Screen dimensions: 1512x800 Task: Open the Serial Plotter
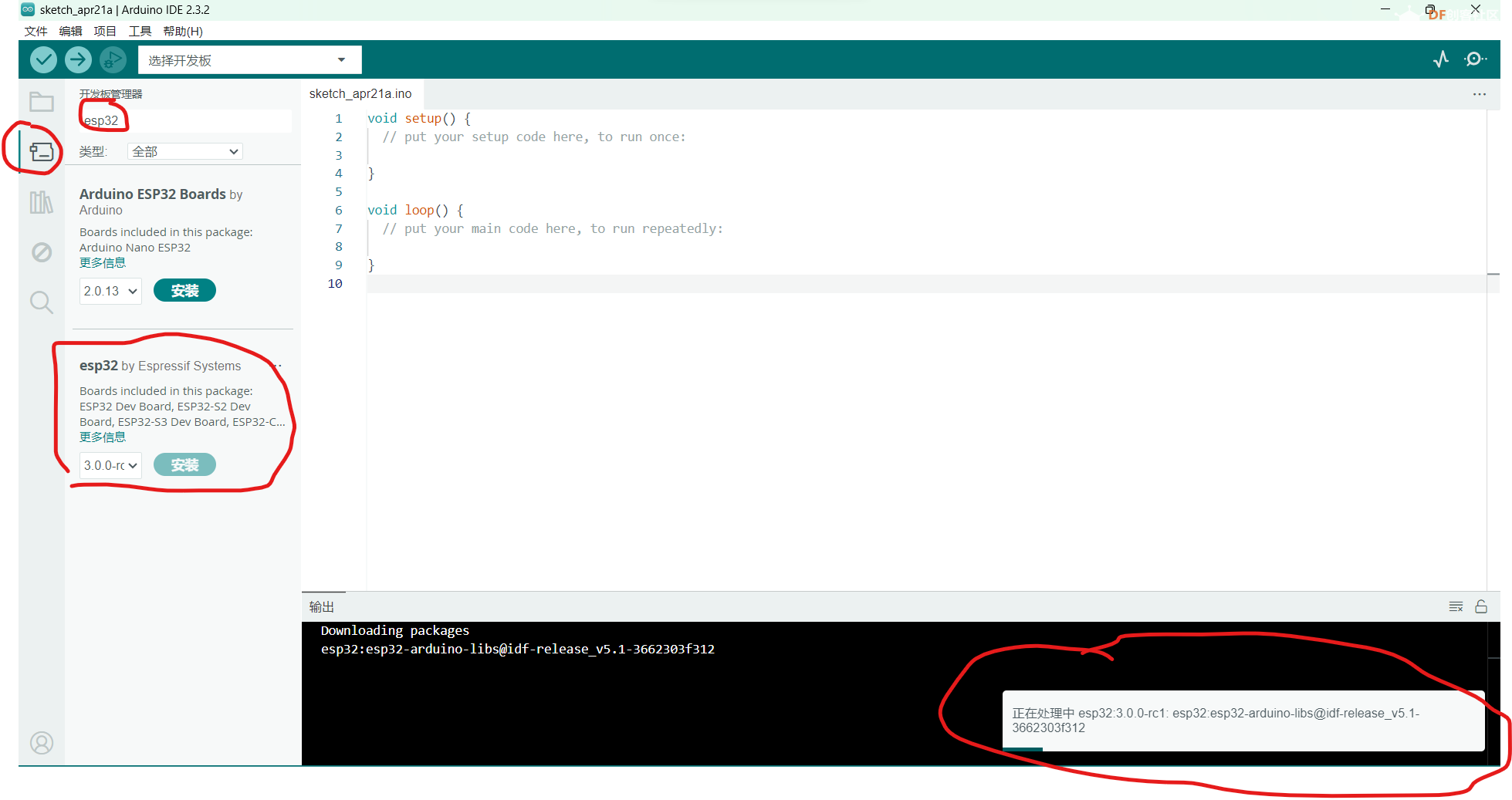coord(1441,59)
